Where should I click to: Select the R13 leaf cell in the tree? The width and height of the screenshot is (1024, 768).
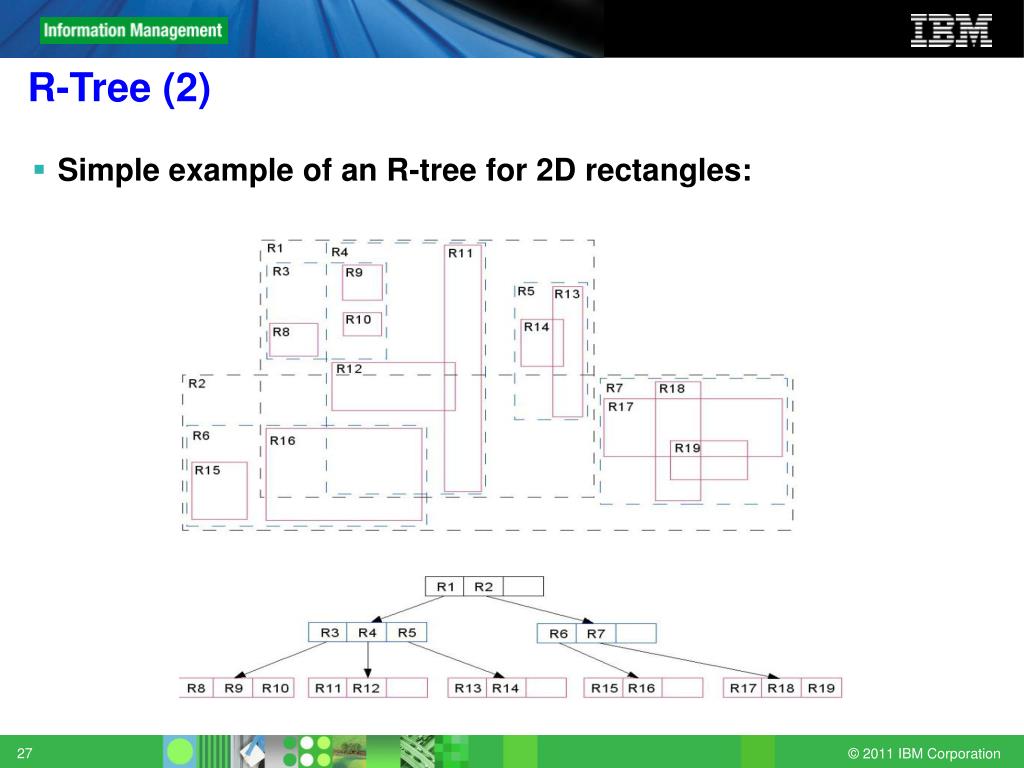[468, 688]
